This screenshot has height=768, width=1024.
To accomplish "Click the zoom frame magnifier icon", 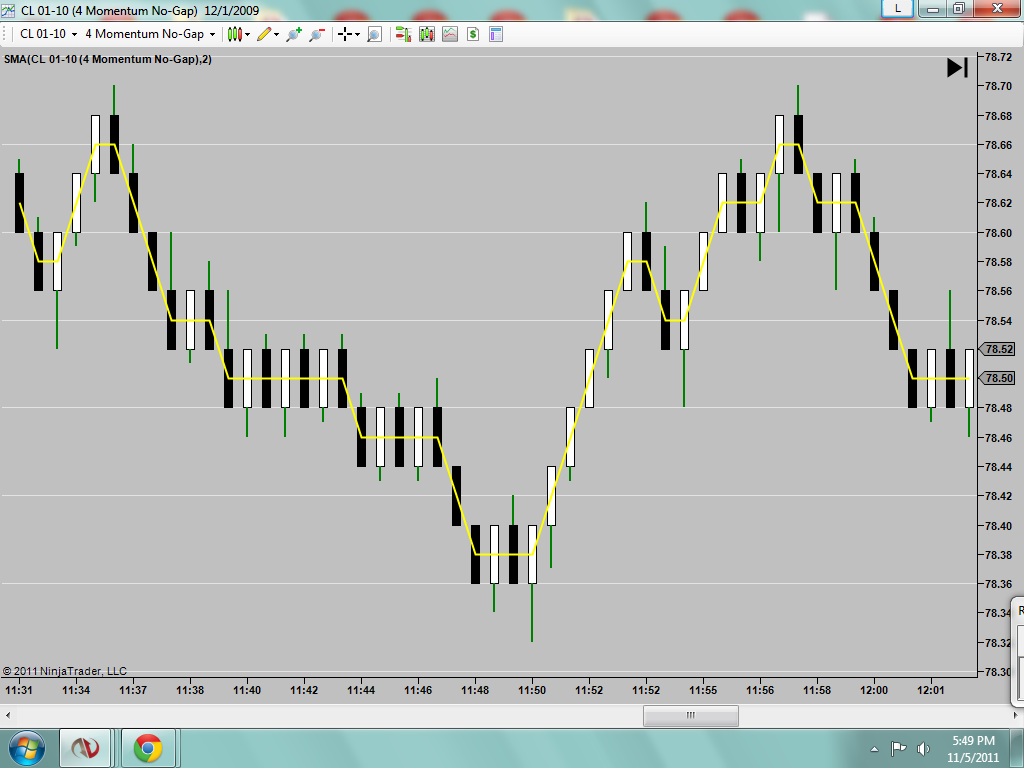I will tap(374, 34).
